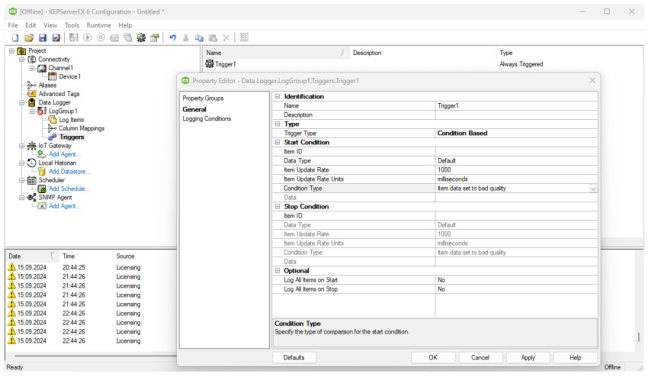Click the Cancel button
648x377 pixels.
tap(480, 358)
